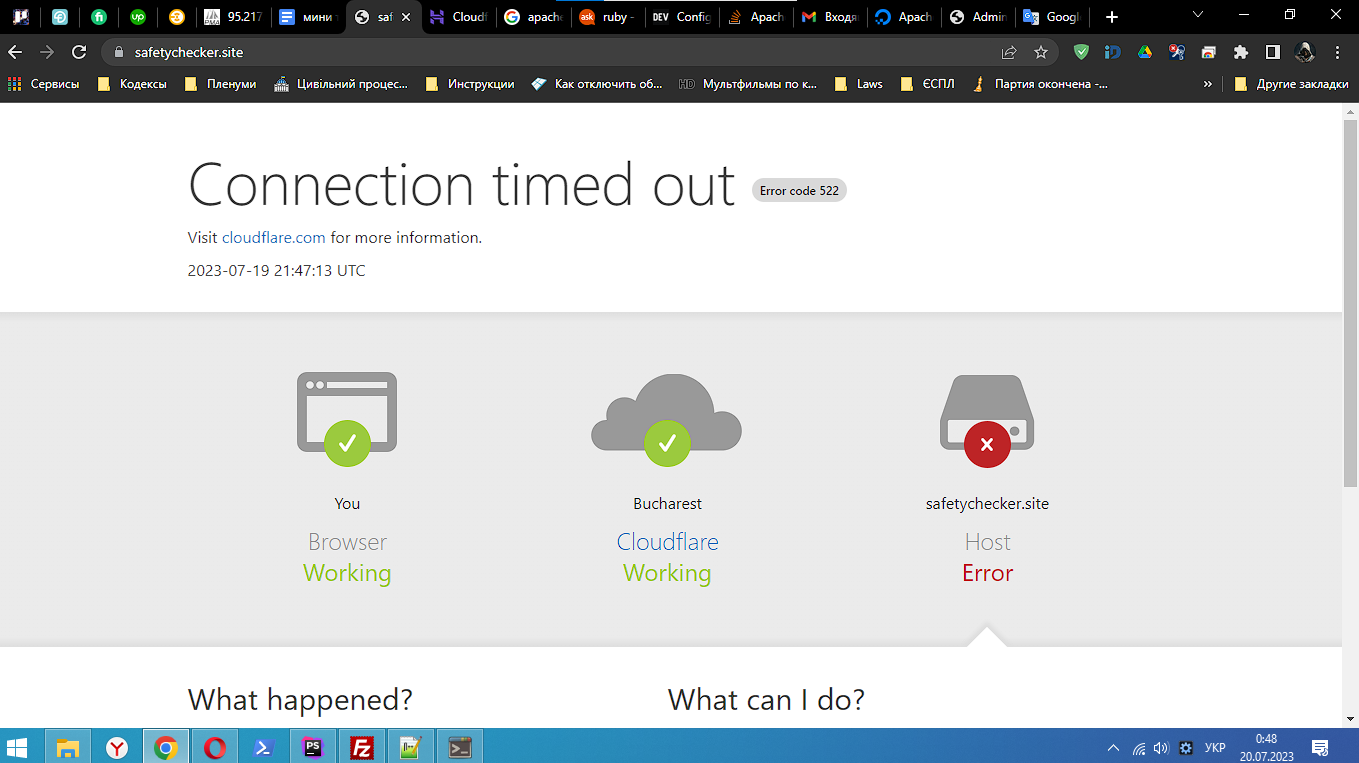
Task: Open File Explorer from the taskbar
Action: click(x=68, y=747)
